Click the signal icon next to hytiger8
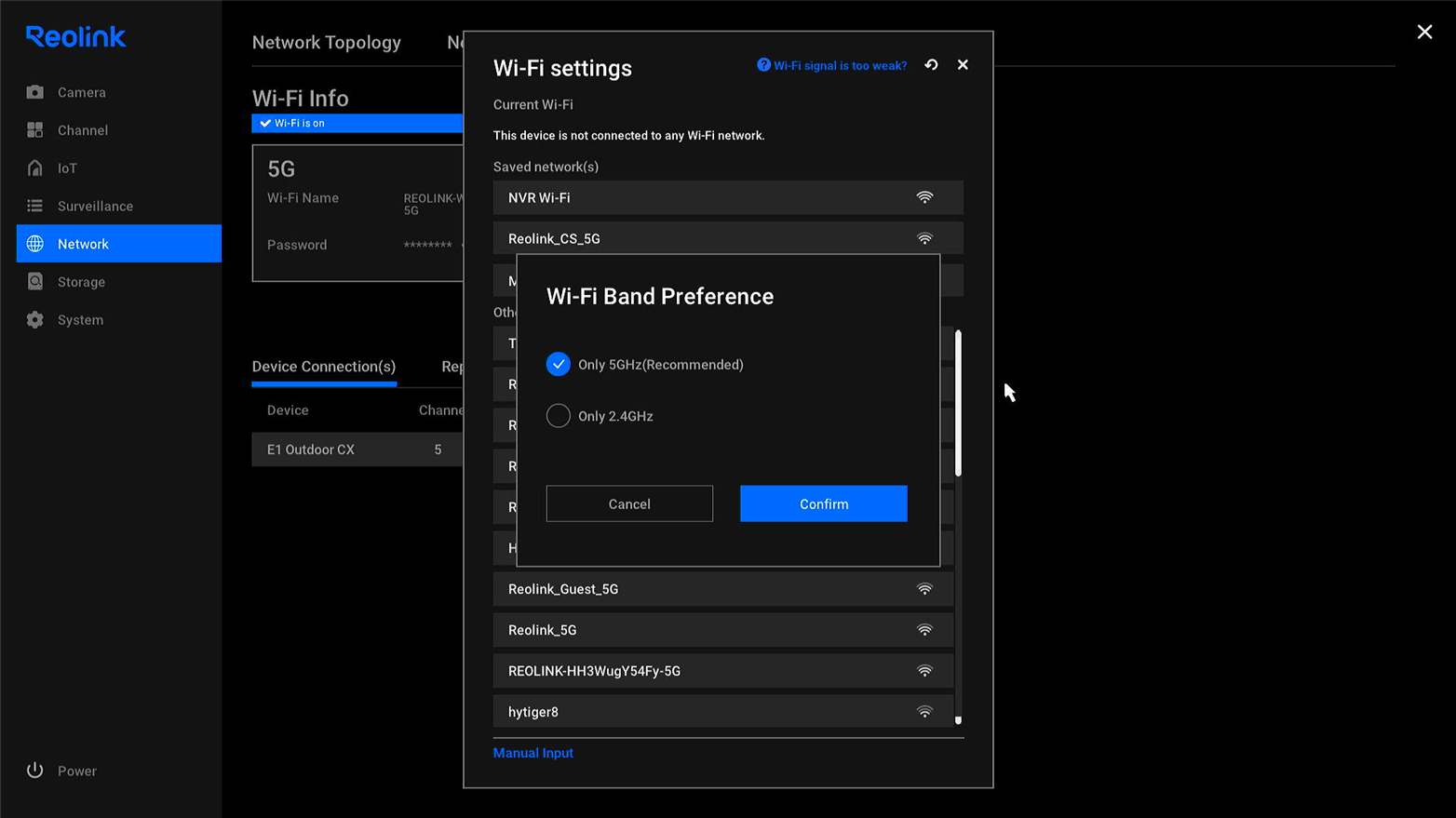Viewport: 1456px width, 818px height. 924,711
